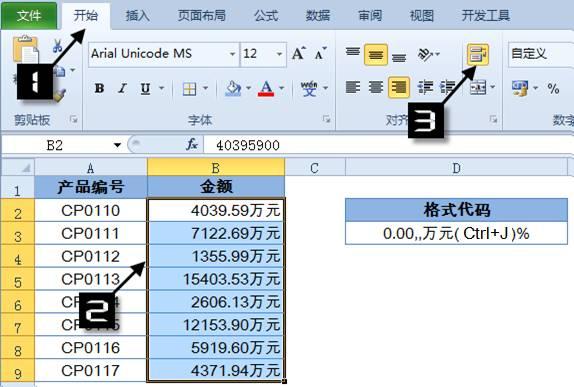Select cell CP0116
Image resolution: width=574 pixels, height=387 pixels.
91,347
